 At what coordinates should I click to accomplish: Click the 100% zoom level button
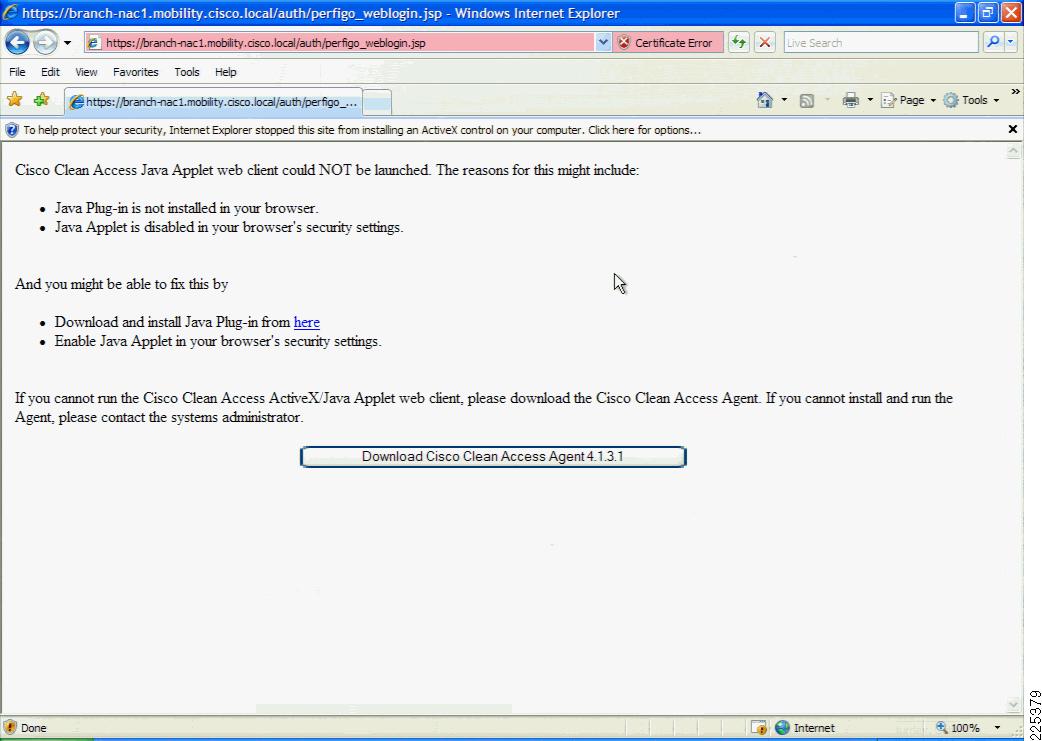click(957, 728)
